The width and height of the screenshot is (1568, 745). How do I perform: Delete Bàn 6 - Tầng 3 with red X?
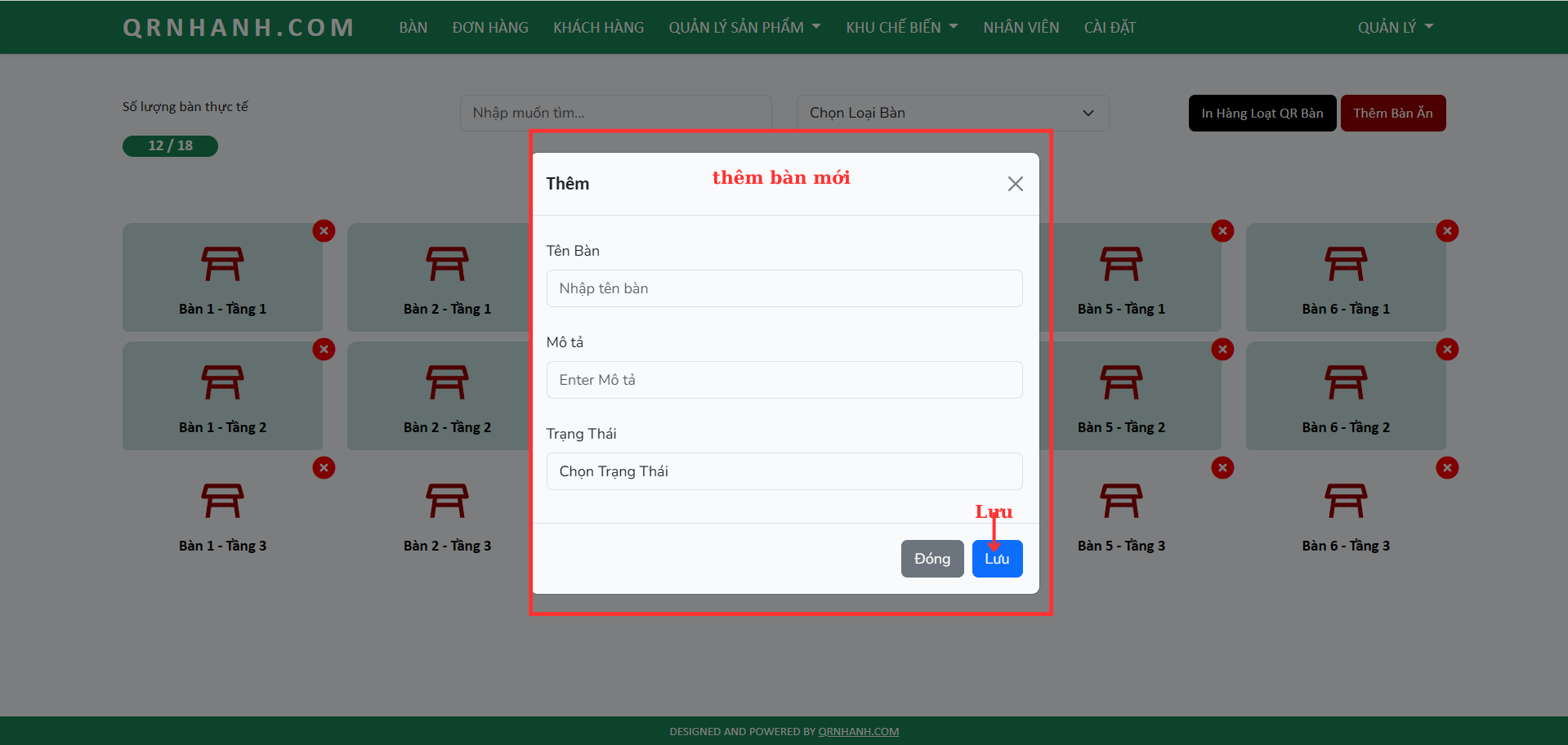(x=1447, y=468)
